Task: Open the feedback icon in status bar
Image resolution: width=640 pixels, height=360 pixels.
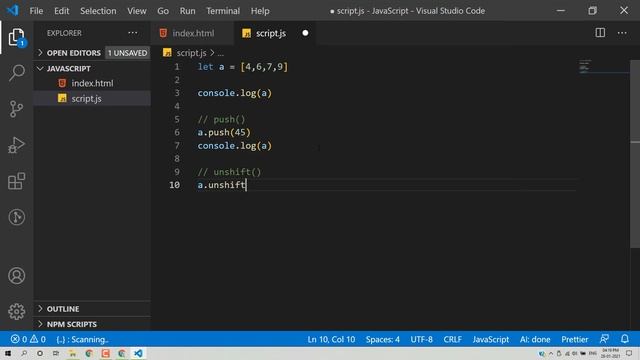Action: (x=604, y=339)
